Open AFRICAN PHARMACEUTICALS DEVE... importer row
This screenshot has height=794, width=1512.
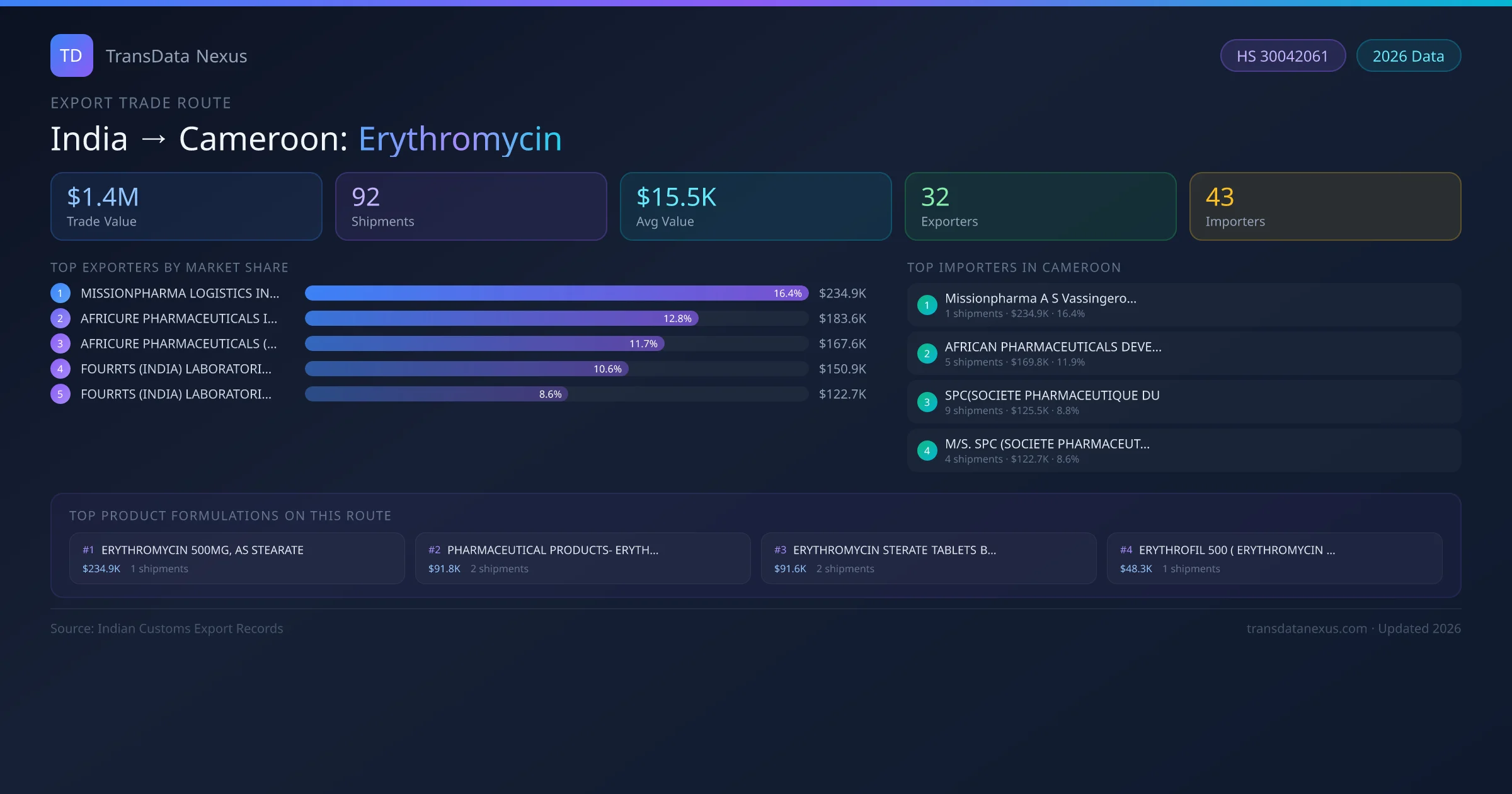(x=1183, y=354)
